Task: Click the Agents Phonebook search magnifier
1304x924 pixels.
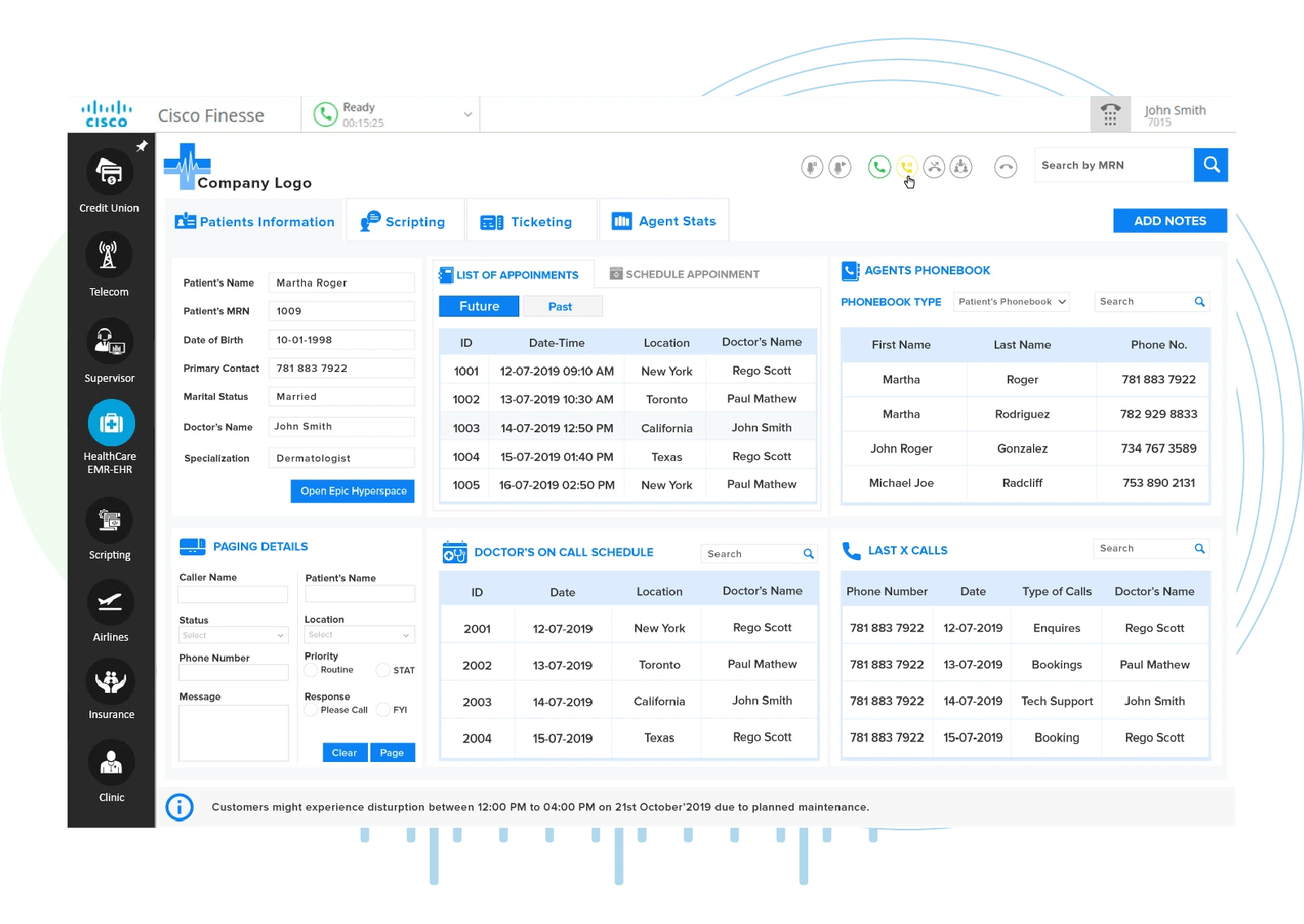Action: pos(1199,301)
